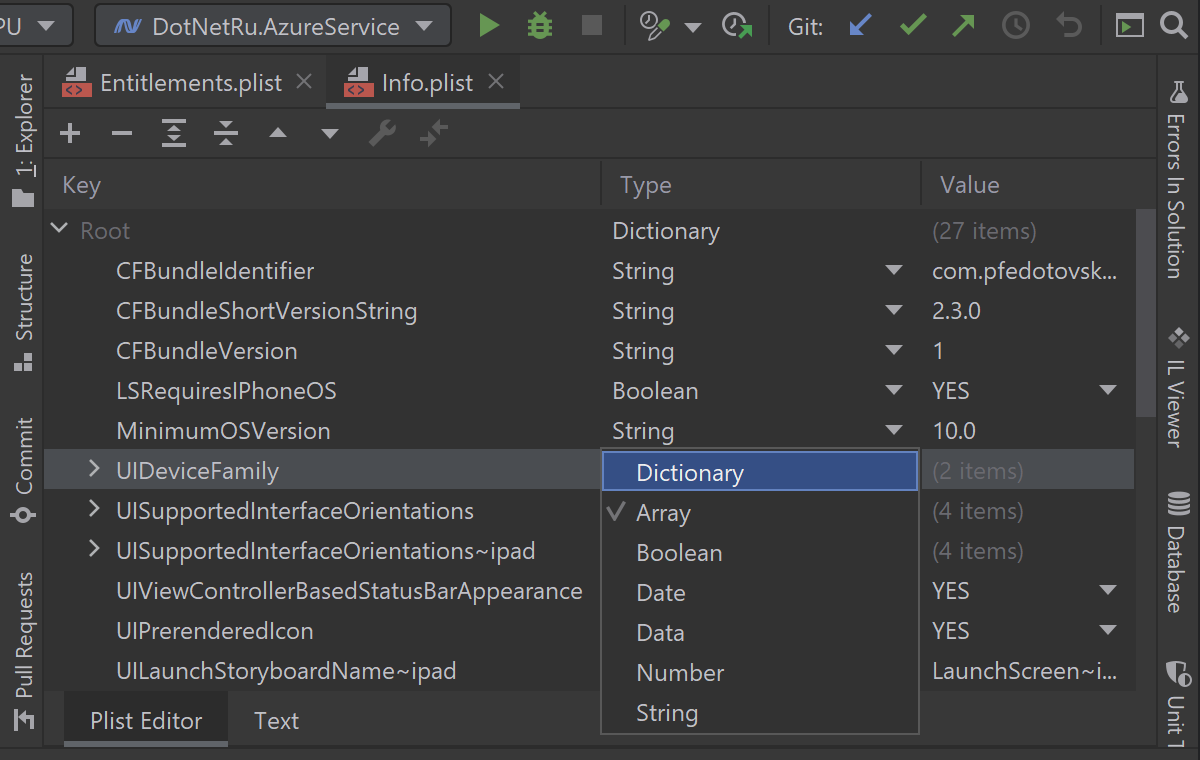This screenshot has width=1200, height=760.
Task: Open type dropdown for CFBundleVersion
Action: (894, 351)
